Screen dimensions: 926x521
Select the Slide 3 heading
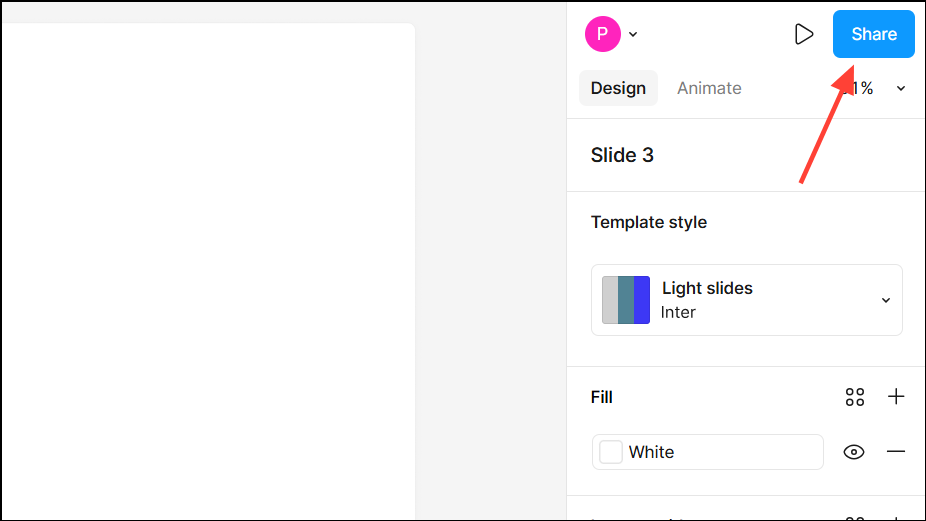coord(622,155)
